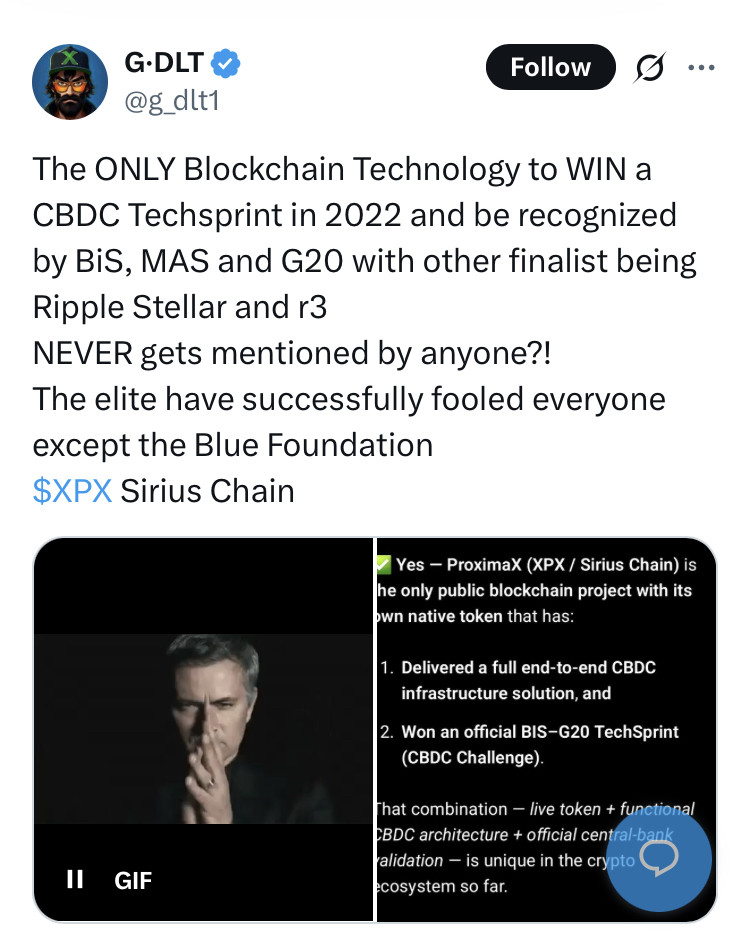Open the three-dot more options menu

click(702, 68)
